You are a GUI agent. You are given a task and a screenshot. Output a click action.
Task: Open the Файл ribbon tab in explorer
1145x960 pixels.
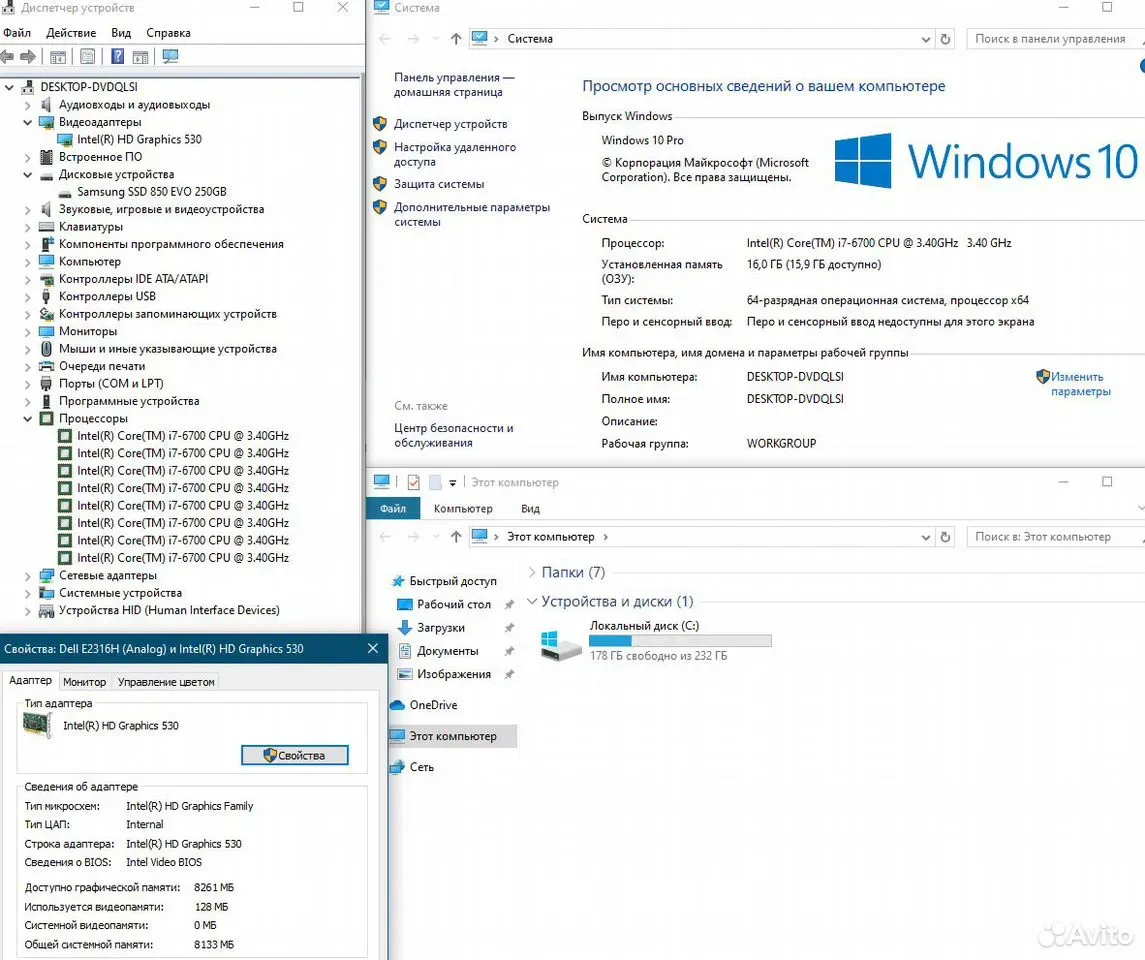coord(393,509)
